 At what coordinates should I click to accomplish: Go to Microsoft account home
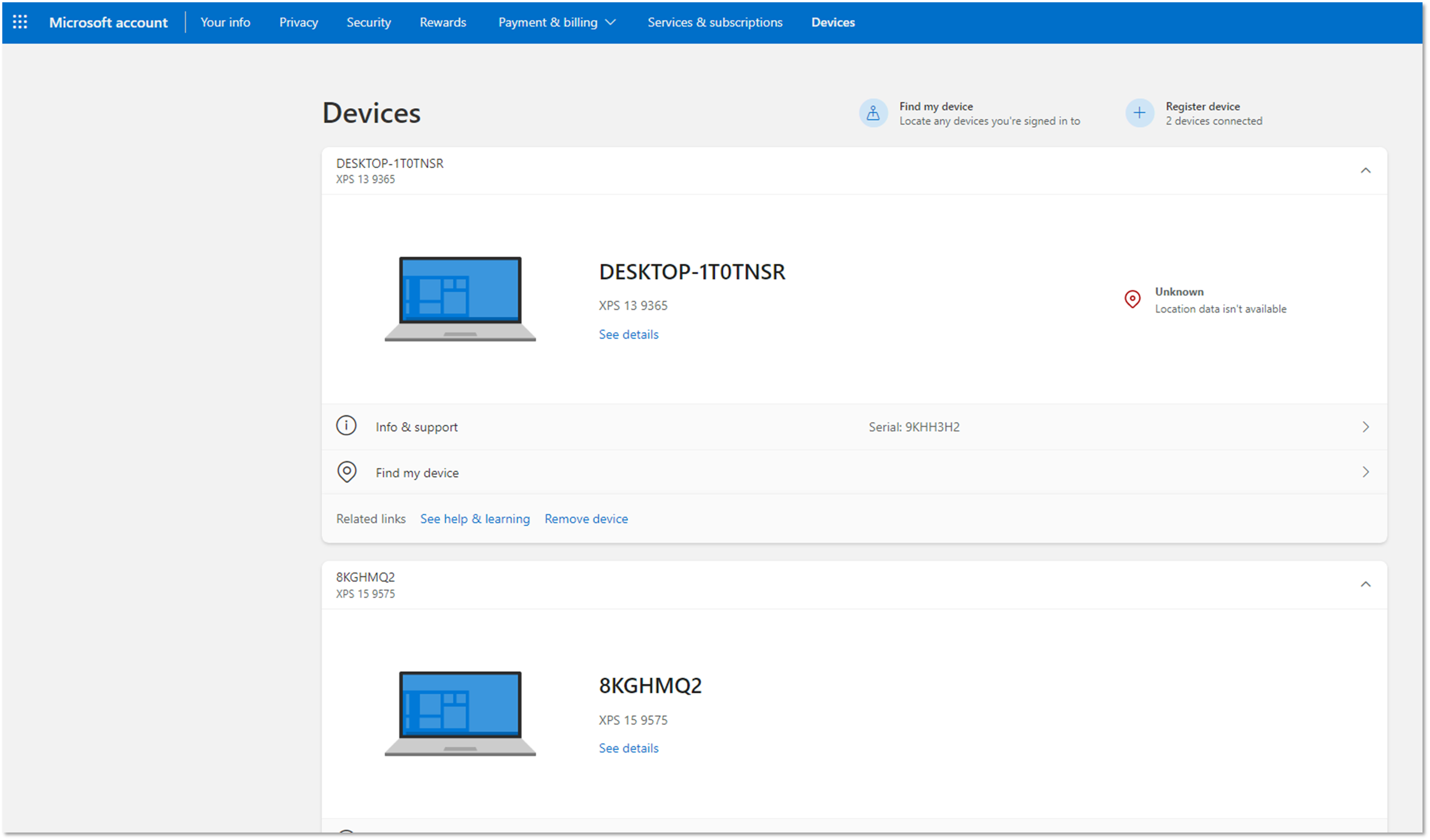click(108, 22)
